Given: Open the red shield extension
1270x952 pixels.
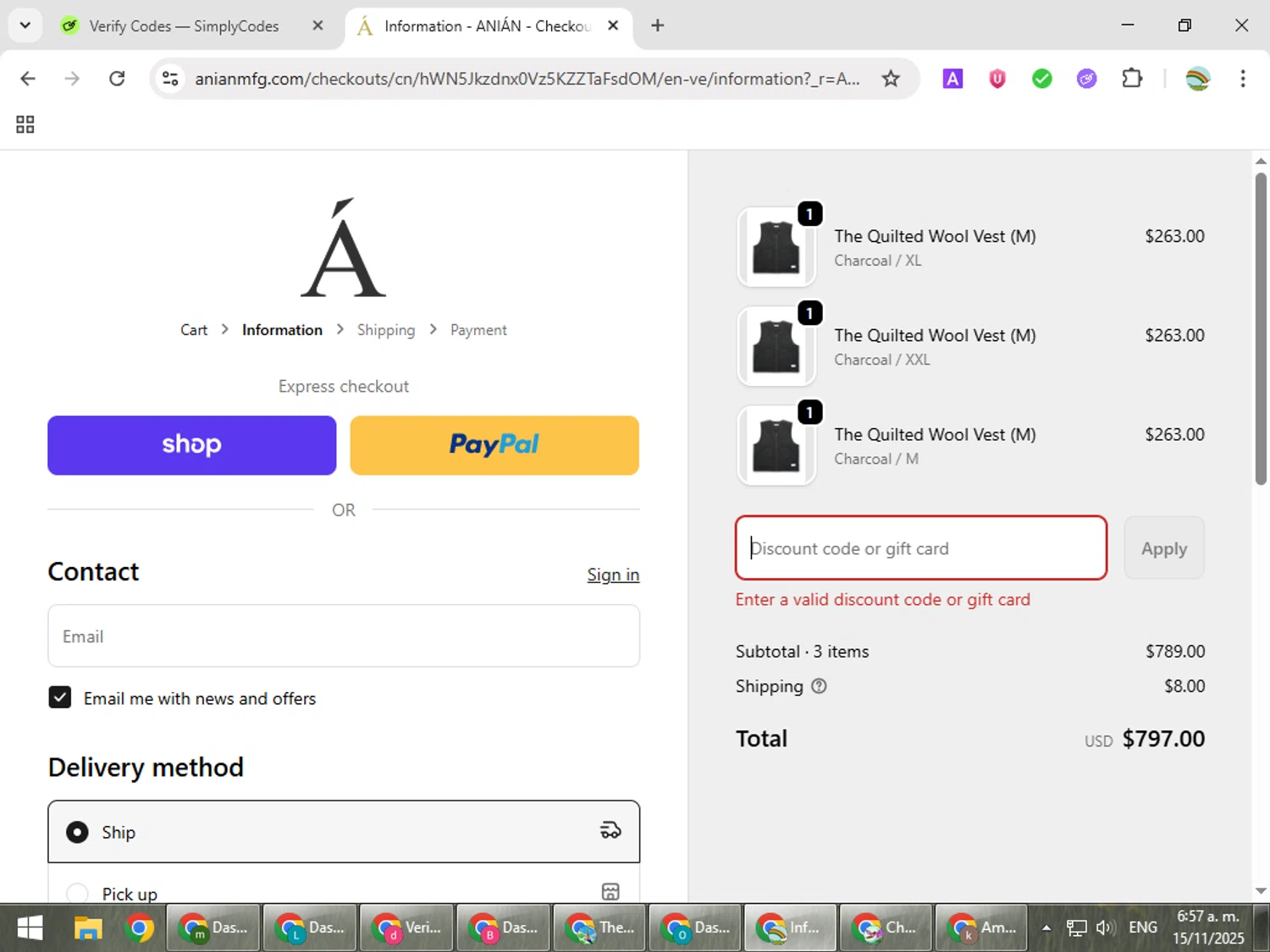Looking at the screenshot, I should click(997, 79).
